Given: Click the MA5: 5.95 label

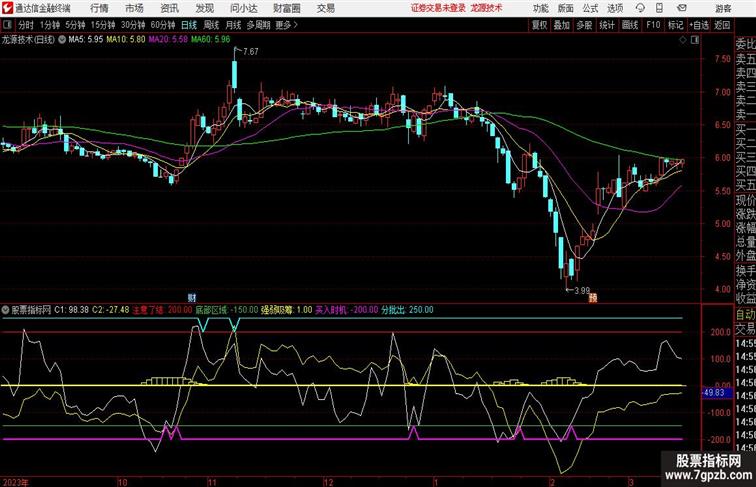Looking at the screenshot, I should [x=86, y=40].
